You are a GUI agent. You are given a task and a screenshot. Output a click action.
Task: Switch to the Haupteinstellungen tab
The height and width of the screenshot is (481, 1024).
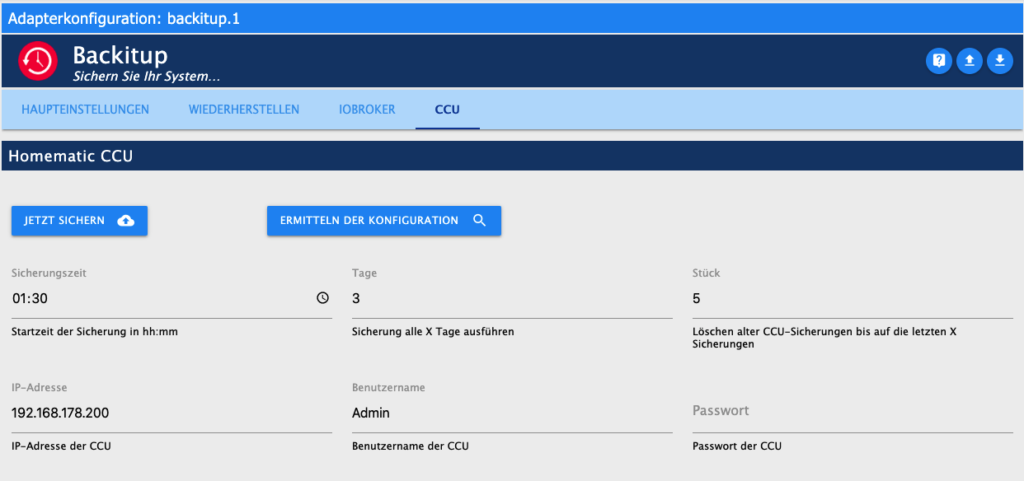pyautogui.click(x=86, y=109)
